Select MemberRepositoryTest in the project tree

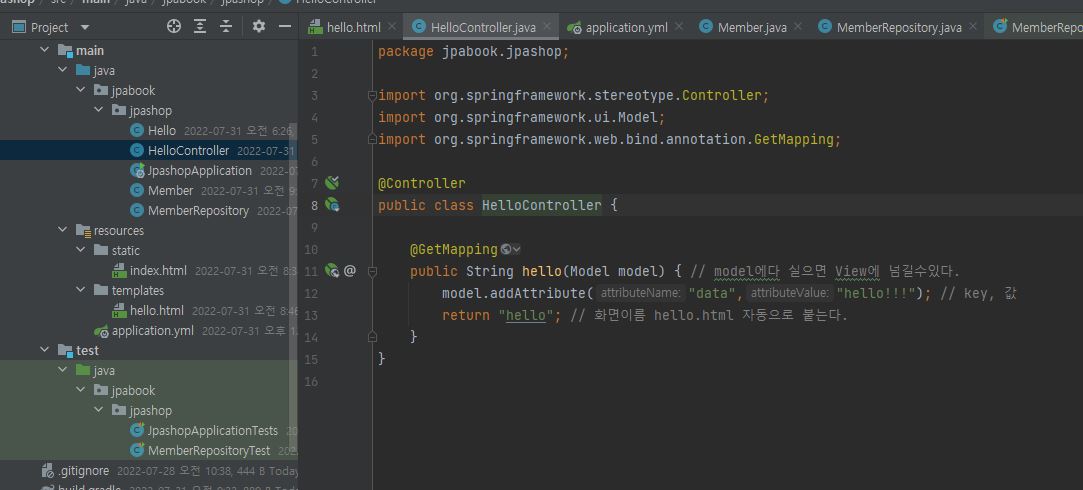point(208,450)
